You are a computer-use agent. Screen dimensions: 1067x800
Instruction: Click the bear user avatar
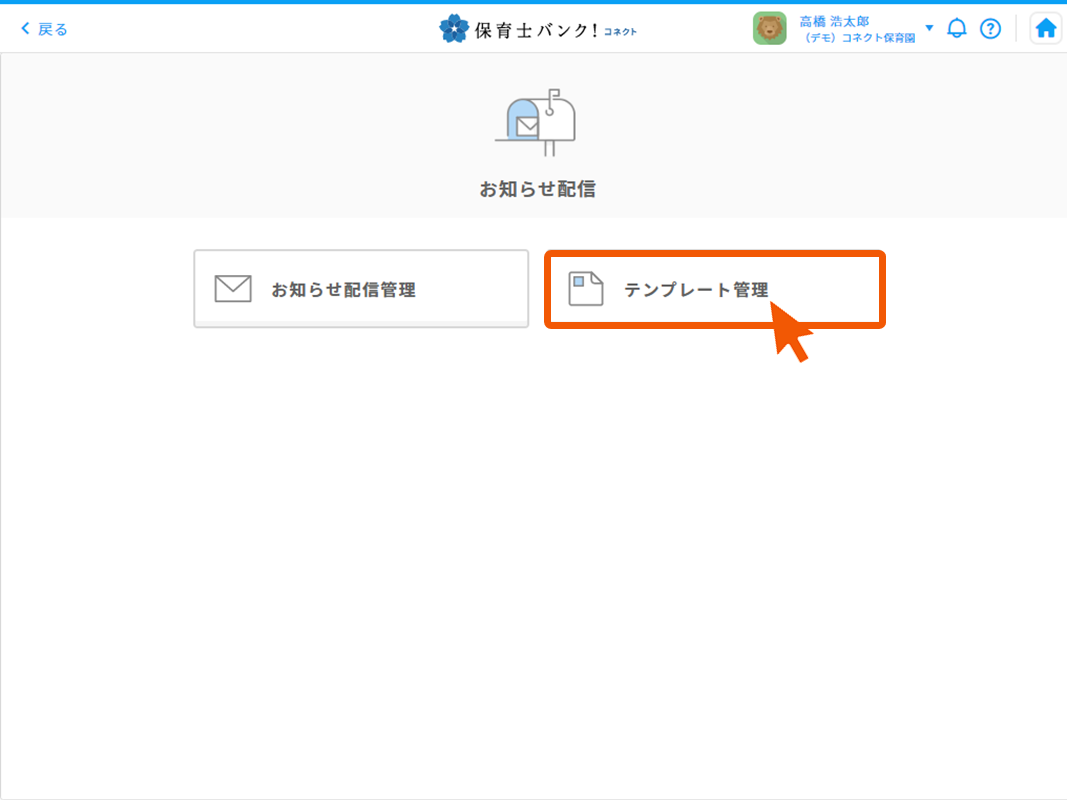click(769, 29)
